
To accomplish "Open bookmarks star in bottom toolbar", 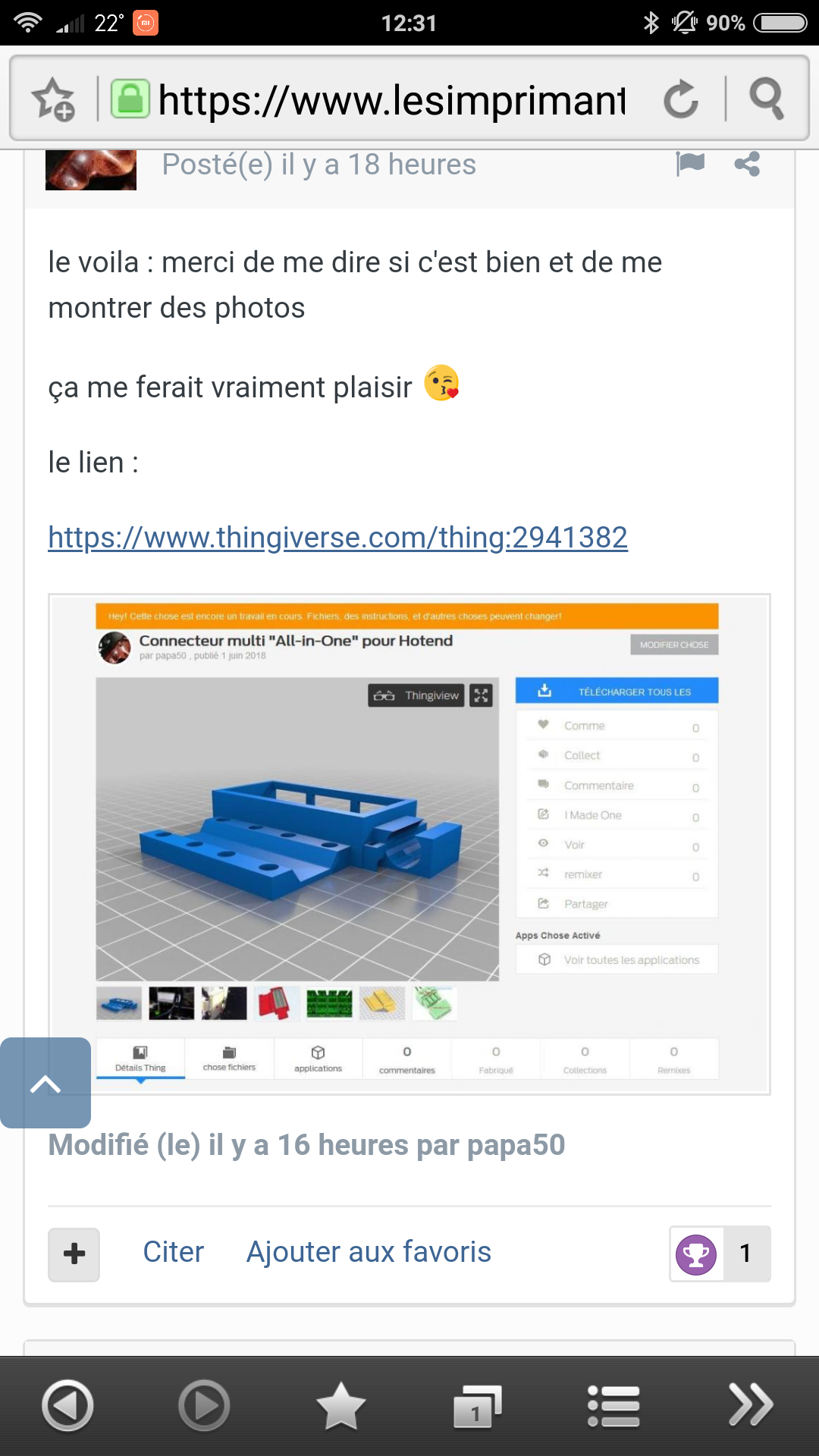I will pos(340,1405).
